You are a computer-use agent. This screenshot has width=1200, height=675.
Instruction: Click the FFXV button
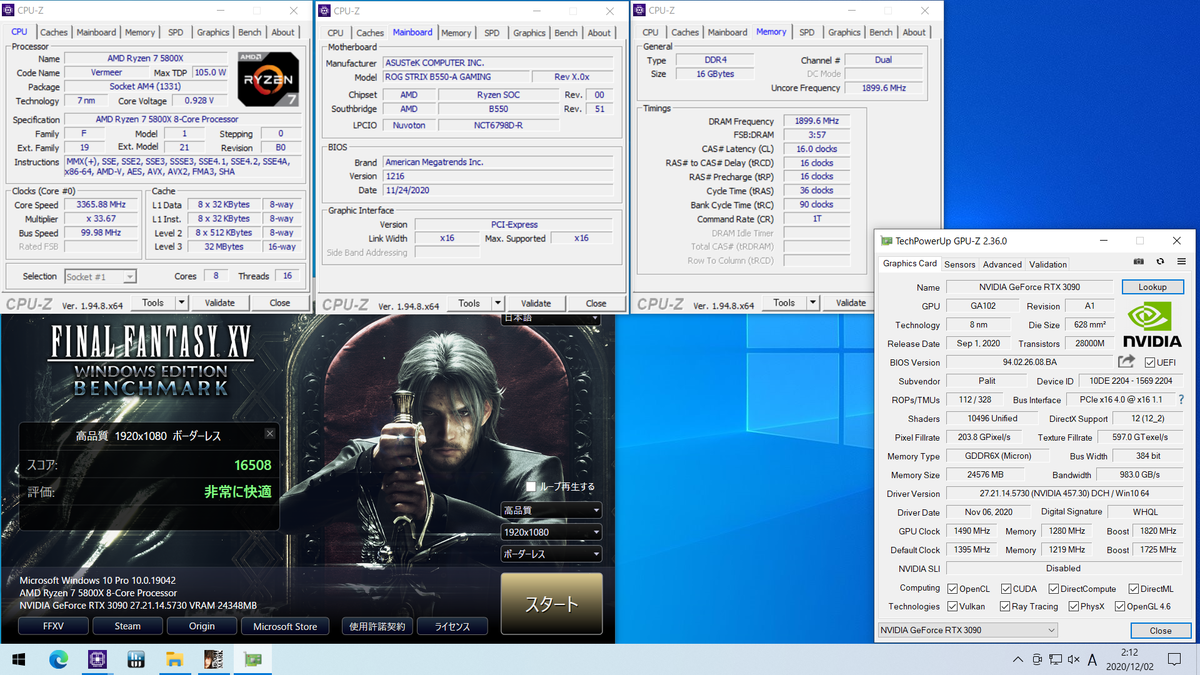53,626
